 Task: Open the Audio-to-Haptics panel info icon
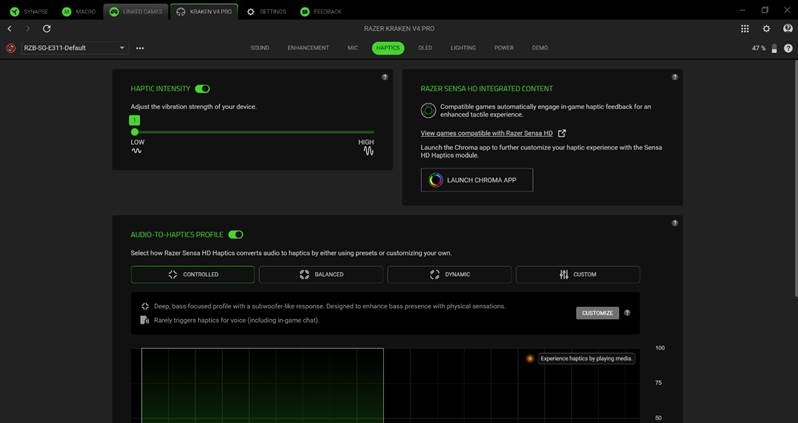tap(675, 223)
